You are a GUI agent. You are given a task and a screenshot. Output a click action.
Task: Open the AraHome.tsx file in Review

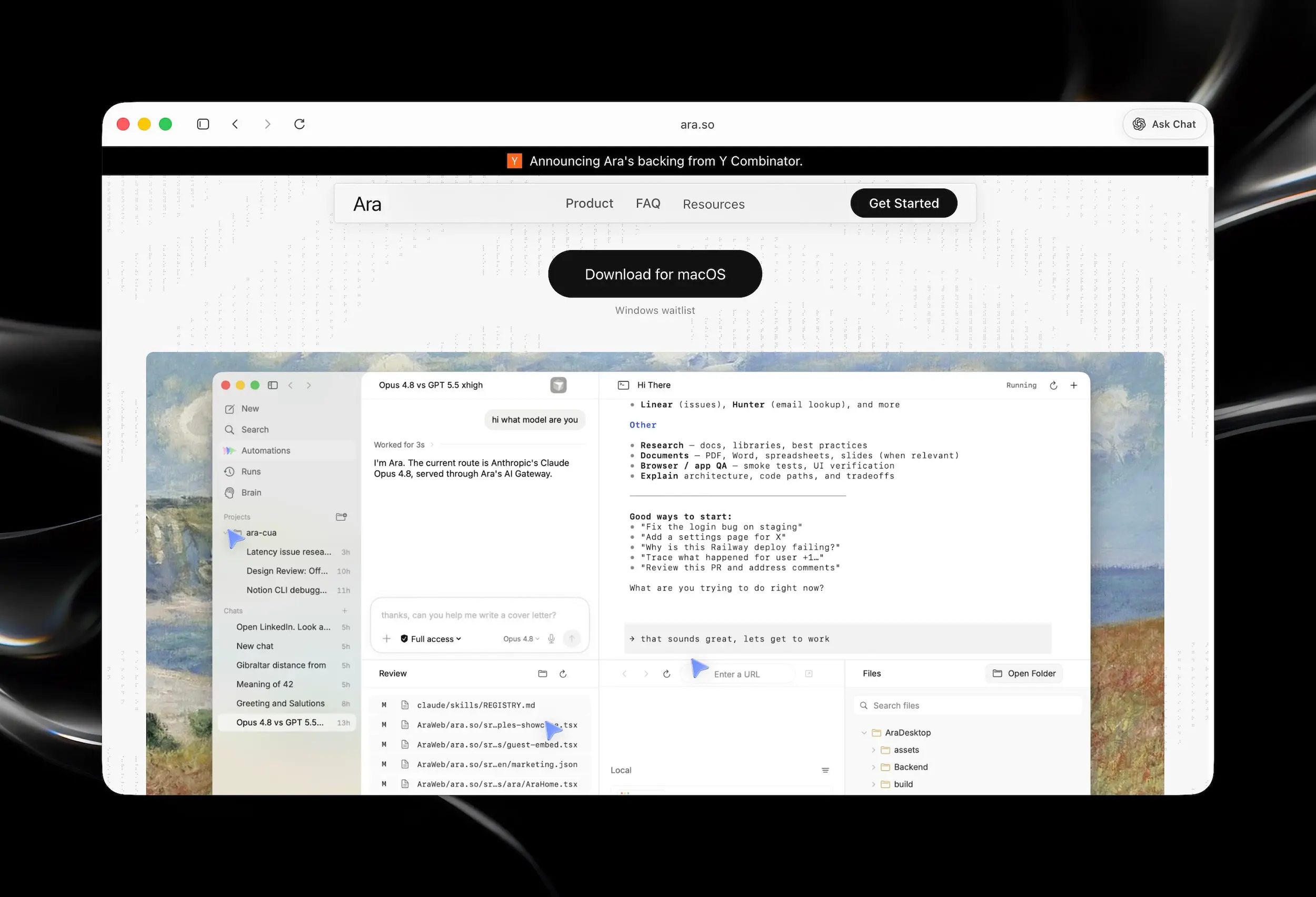pos(480,784)
